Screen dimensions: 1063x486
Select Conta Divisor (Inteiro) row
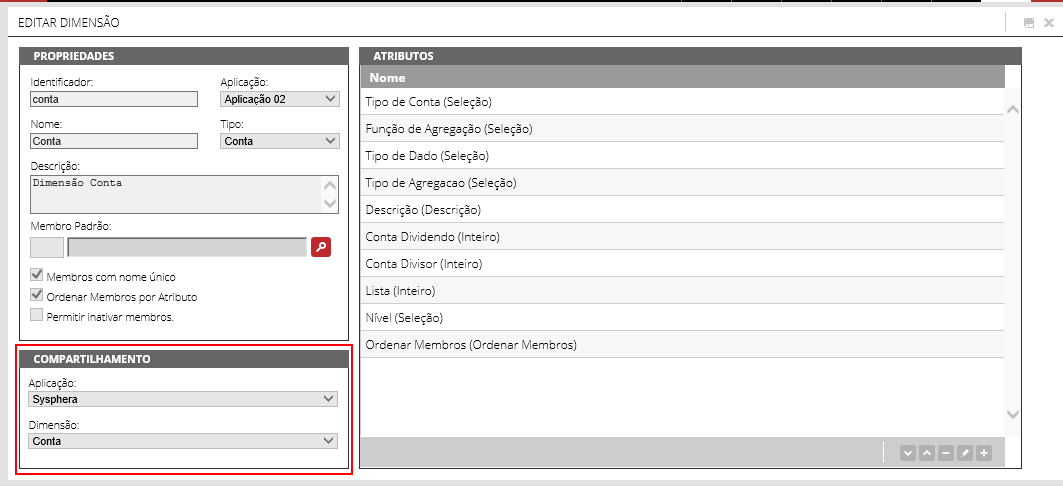point(682,264)
